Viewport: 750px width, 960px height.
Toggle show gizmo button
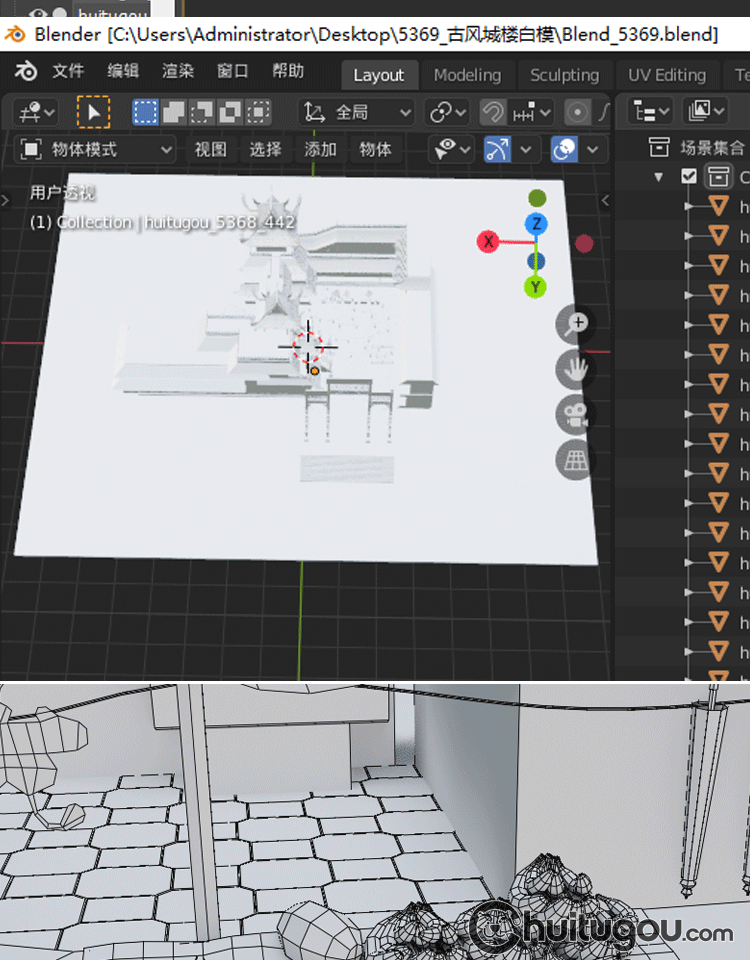pos(497,150)
